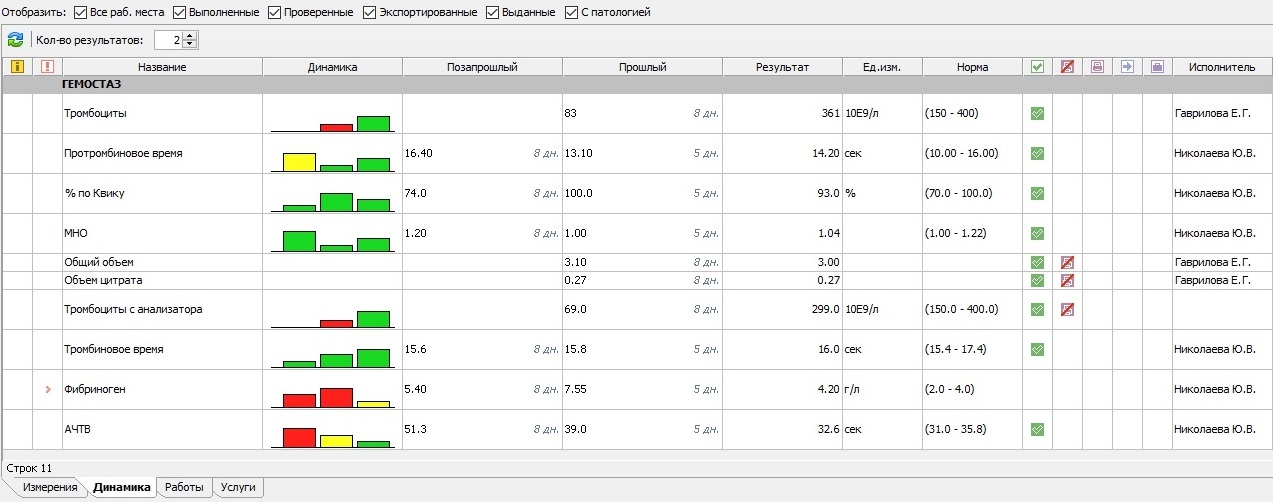The width and height of the screenshot is (1273, 502).
Task: Click the printer column header icon
Action: click(x=1097, y=67)
